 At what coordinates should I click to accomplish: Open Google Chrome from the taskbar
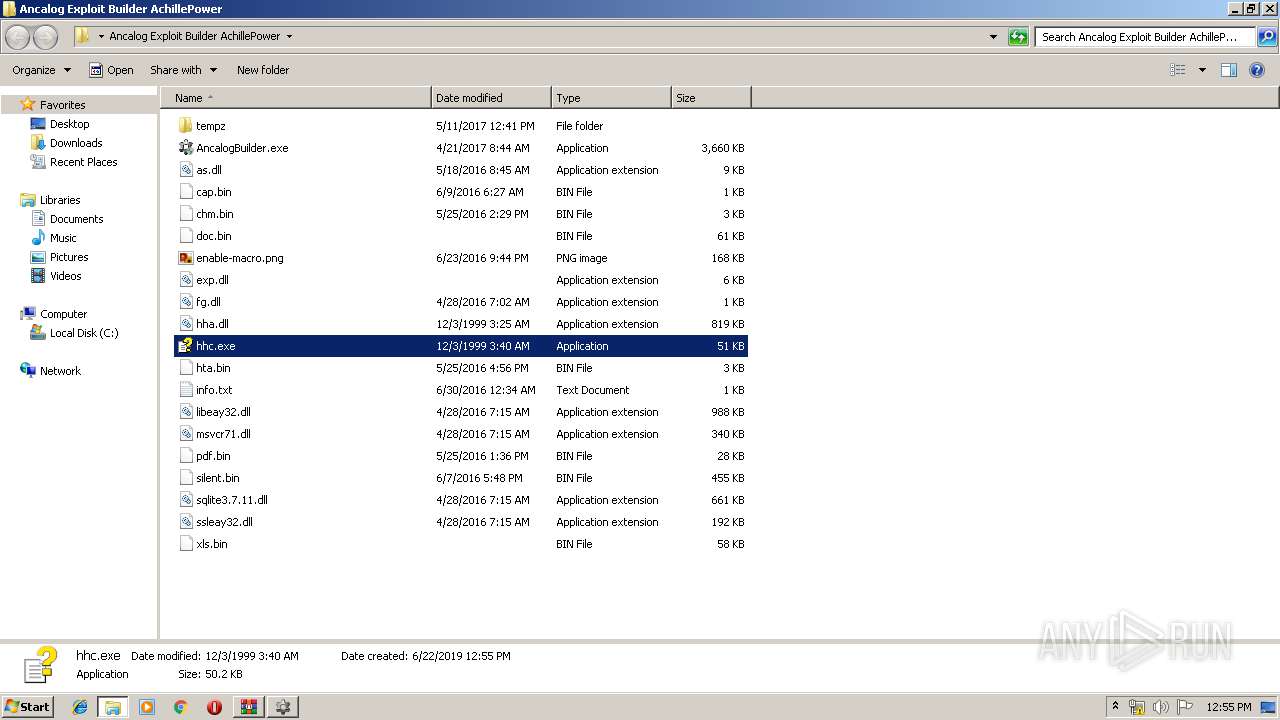(x=180, y=707)
